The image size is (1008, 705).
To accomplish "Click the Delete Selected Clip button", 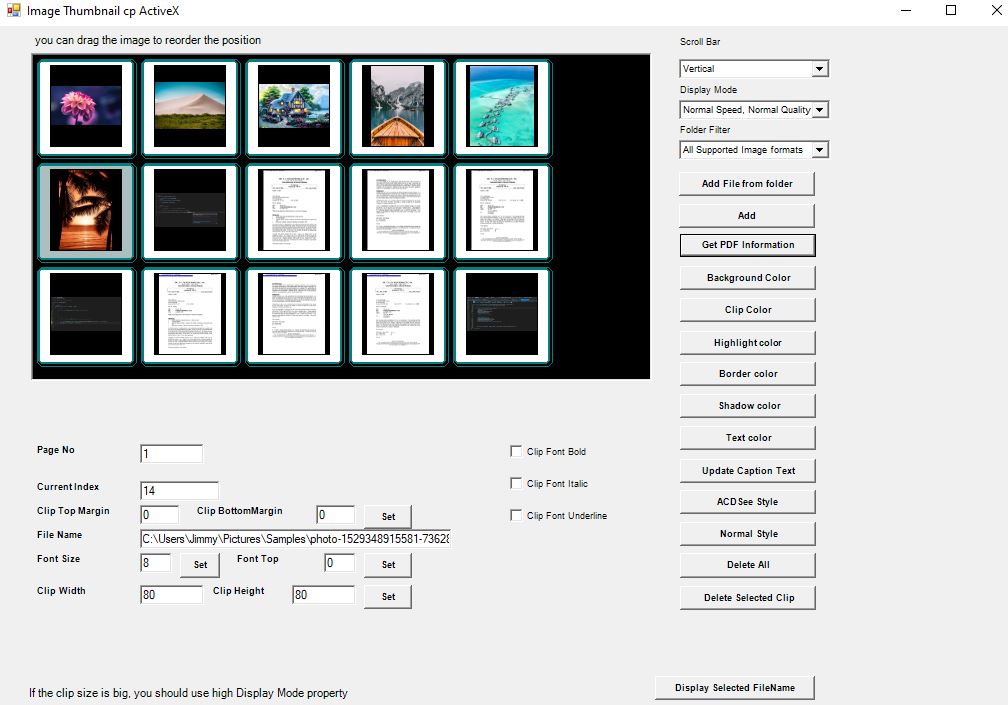I will click(747, 598).
